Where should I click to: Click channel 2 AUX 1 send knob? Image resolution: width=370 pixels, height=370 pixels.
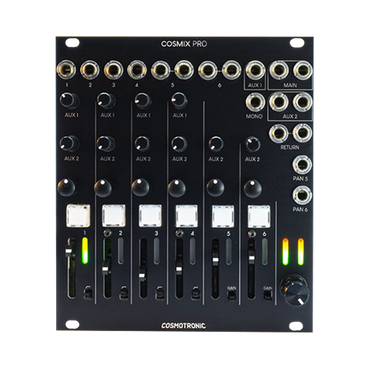point(106,100)
